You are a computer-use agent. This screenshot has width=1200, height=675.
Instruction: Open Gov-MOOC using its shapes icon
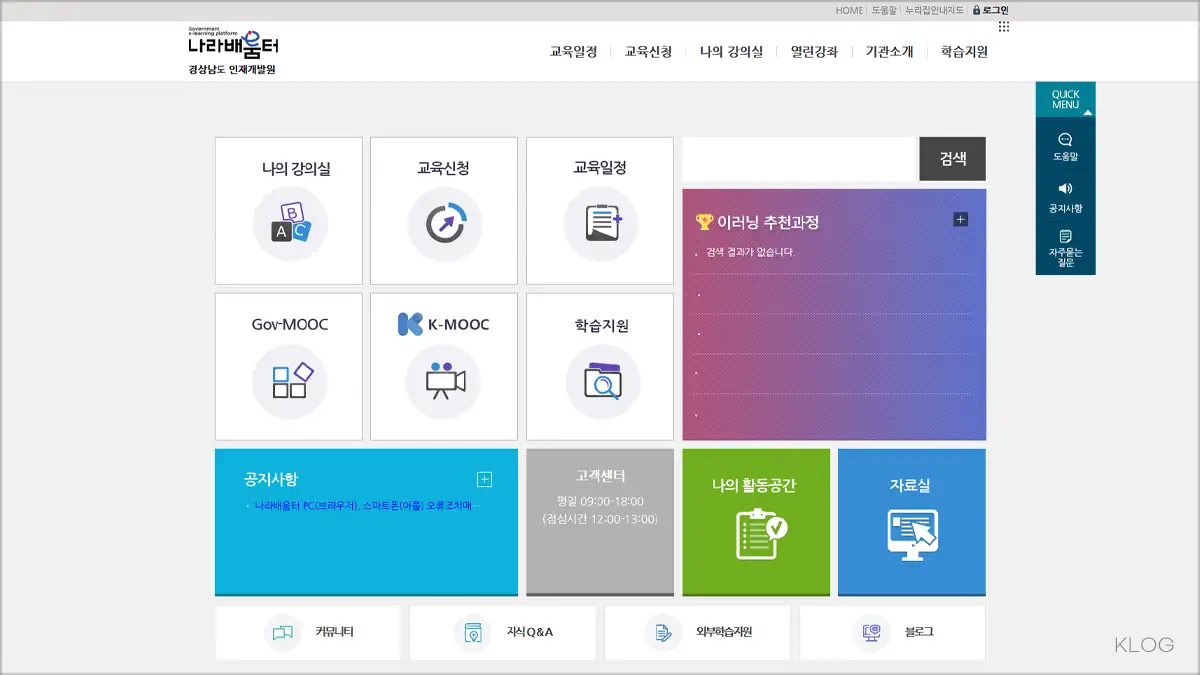(x=288, y=381)
